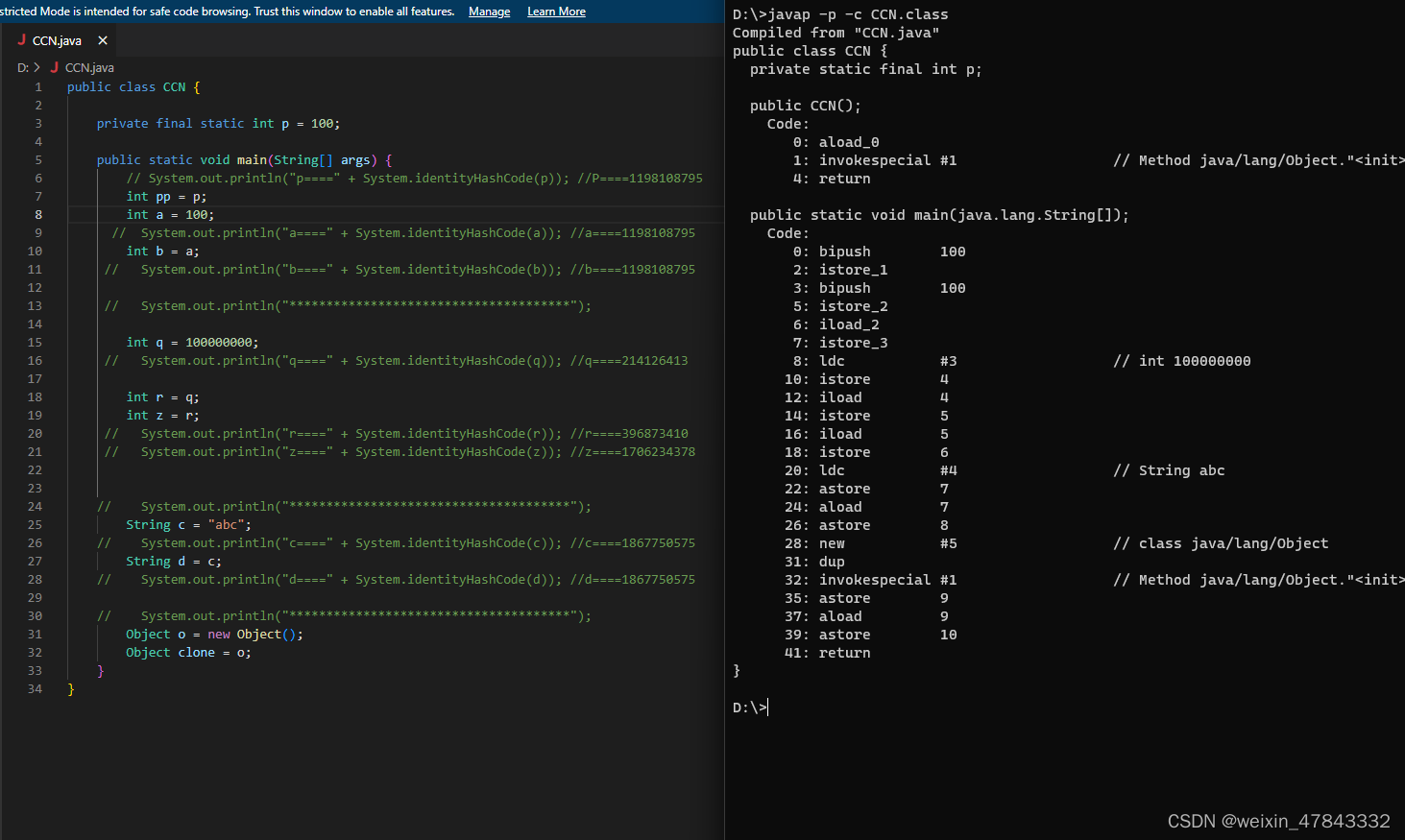
Task: Click 'int z = r;' code line
Action: coord(162,416)
